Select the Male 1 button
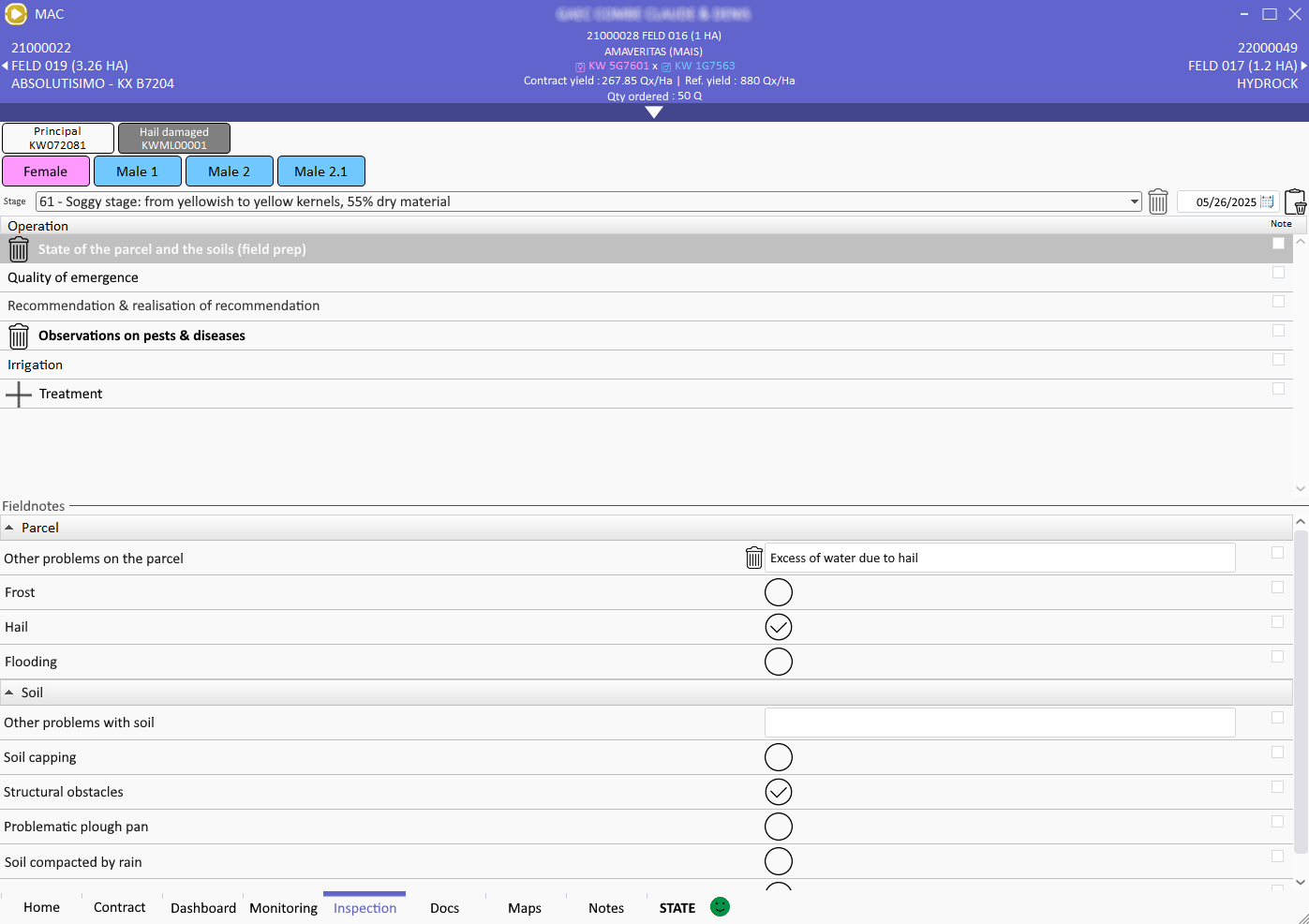 click(138, 171)
